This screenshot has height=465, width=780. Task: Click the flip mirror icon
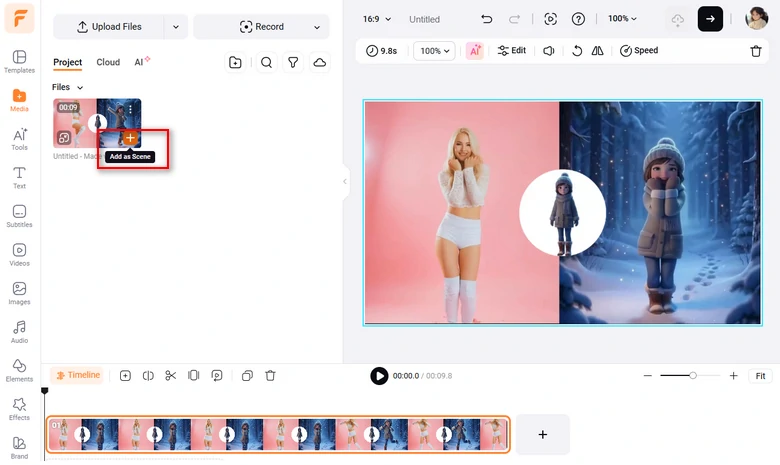(x=597, y=51)
